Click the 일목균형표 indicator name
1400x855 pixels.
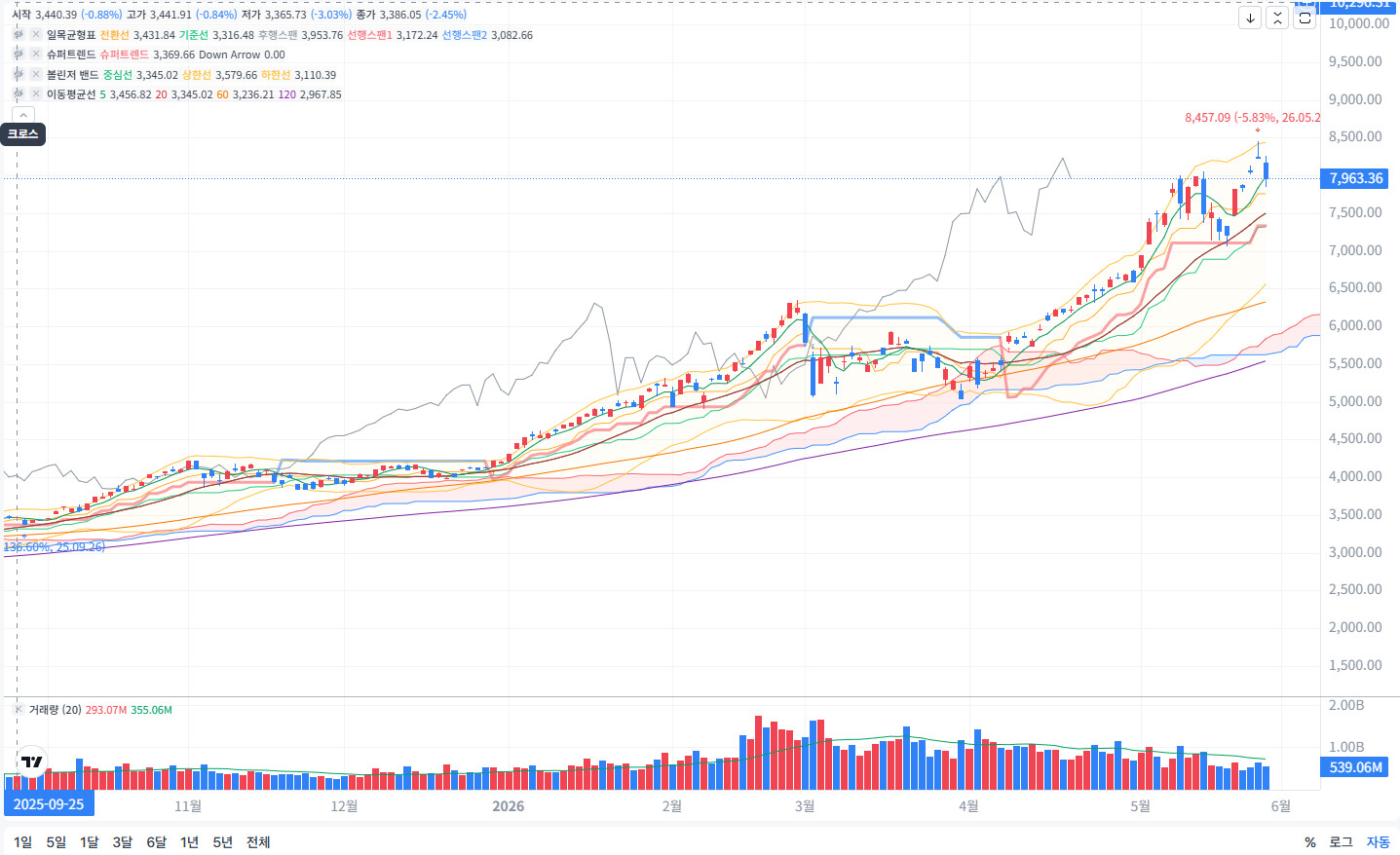tap(71, 35)
